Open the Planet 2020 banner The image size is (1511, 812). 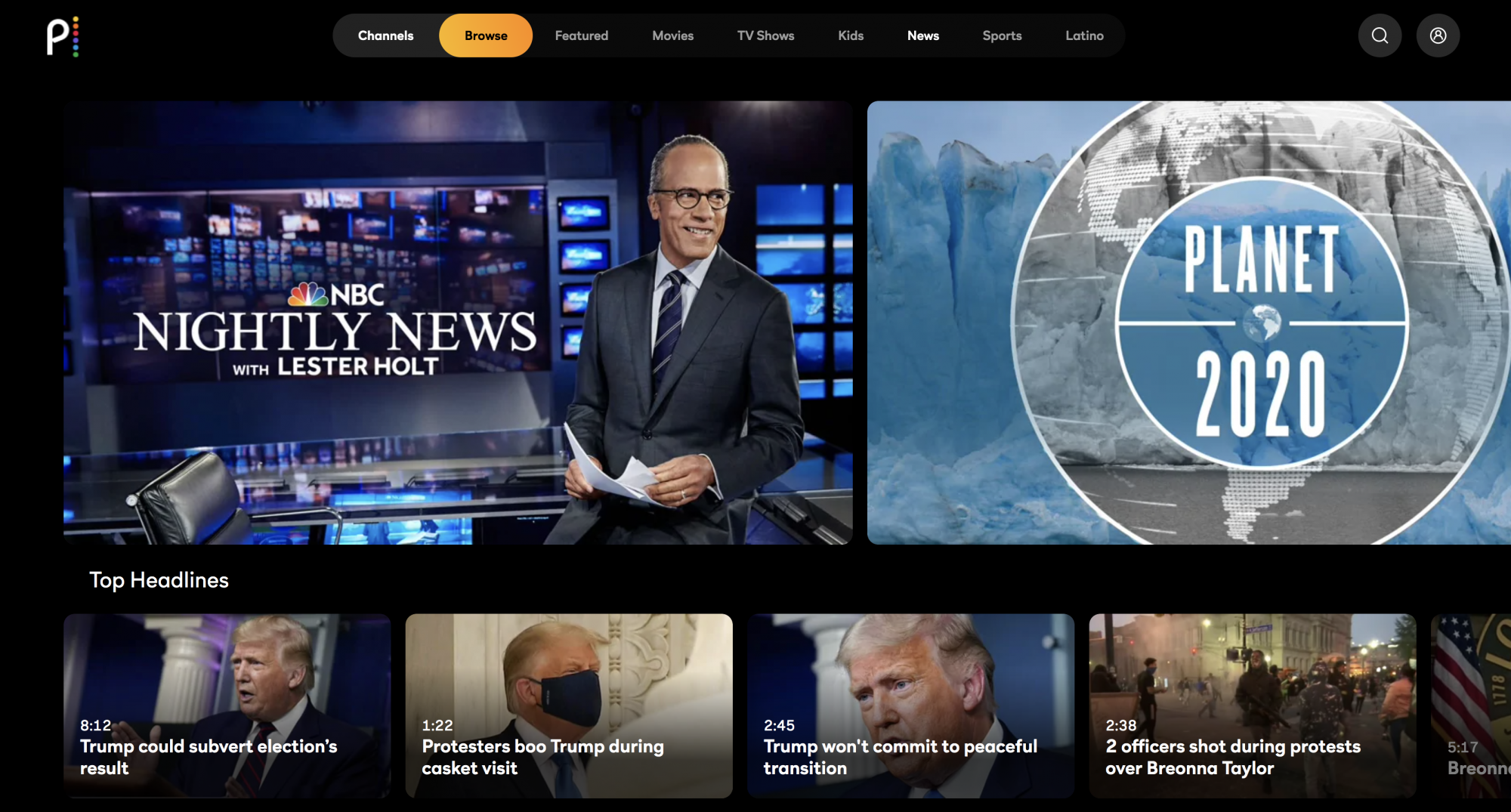(x=1189, y=323)
